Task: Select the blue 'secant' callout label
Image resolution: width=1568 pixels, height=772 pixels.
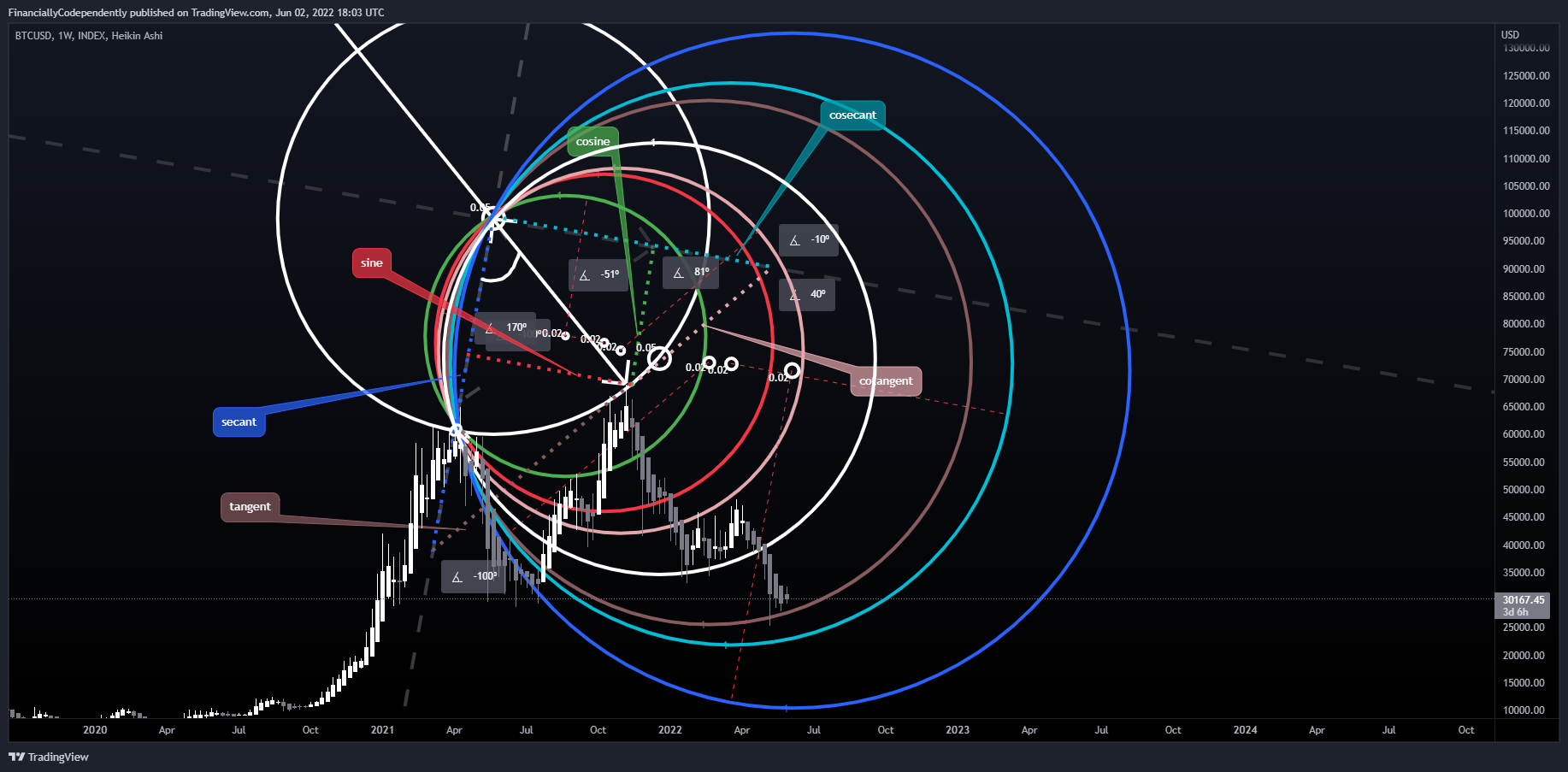Action: click(239, 422)
